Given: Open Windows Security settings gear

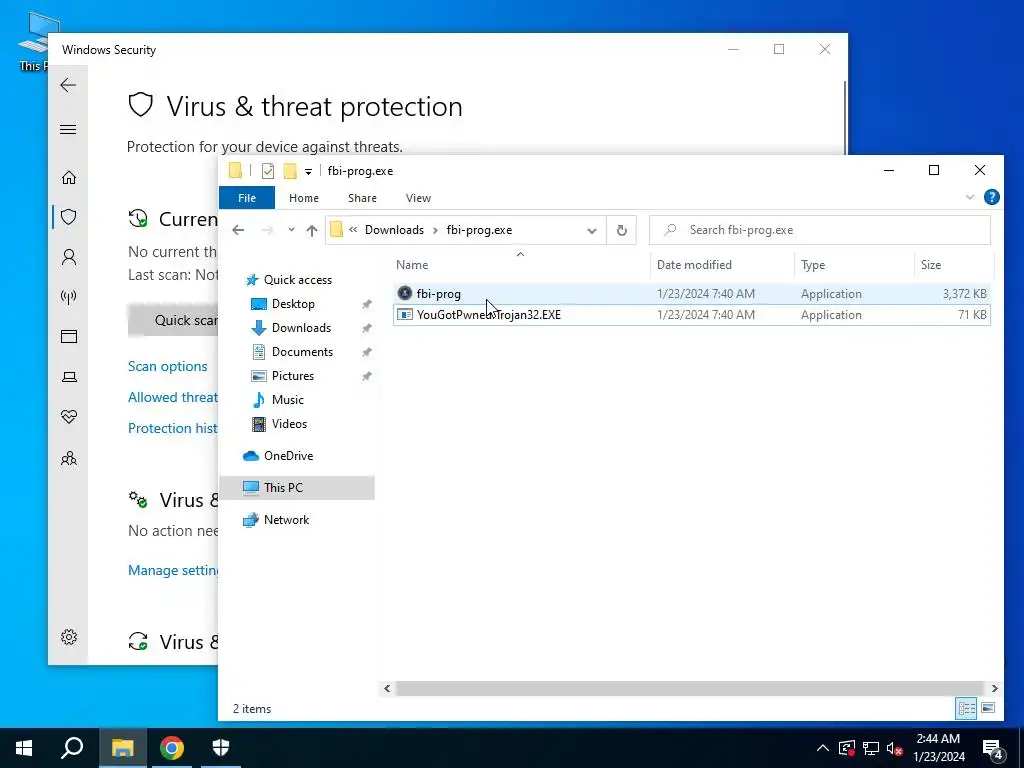Looking at the screenshot, I should pyautogui.click(x=69, y=637).
